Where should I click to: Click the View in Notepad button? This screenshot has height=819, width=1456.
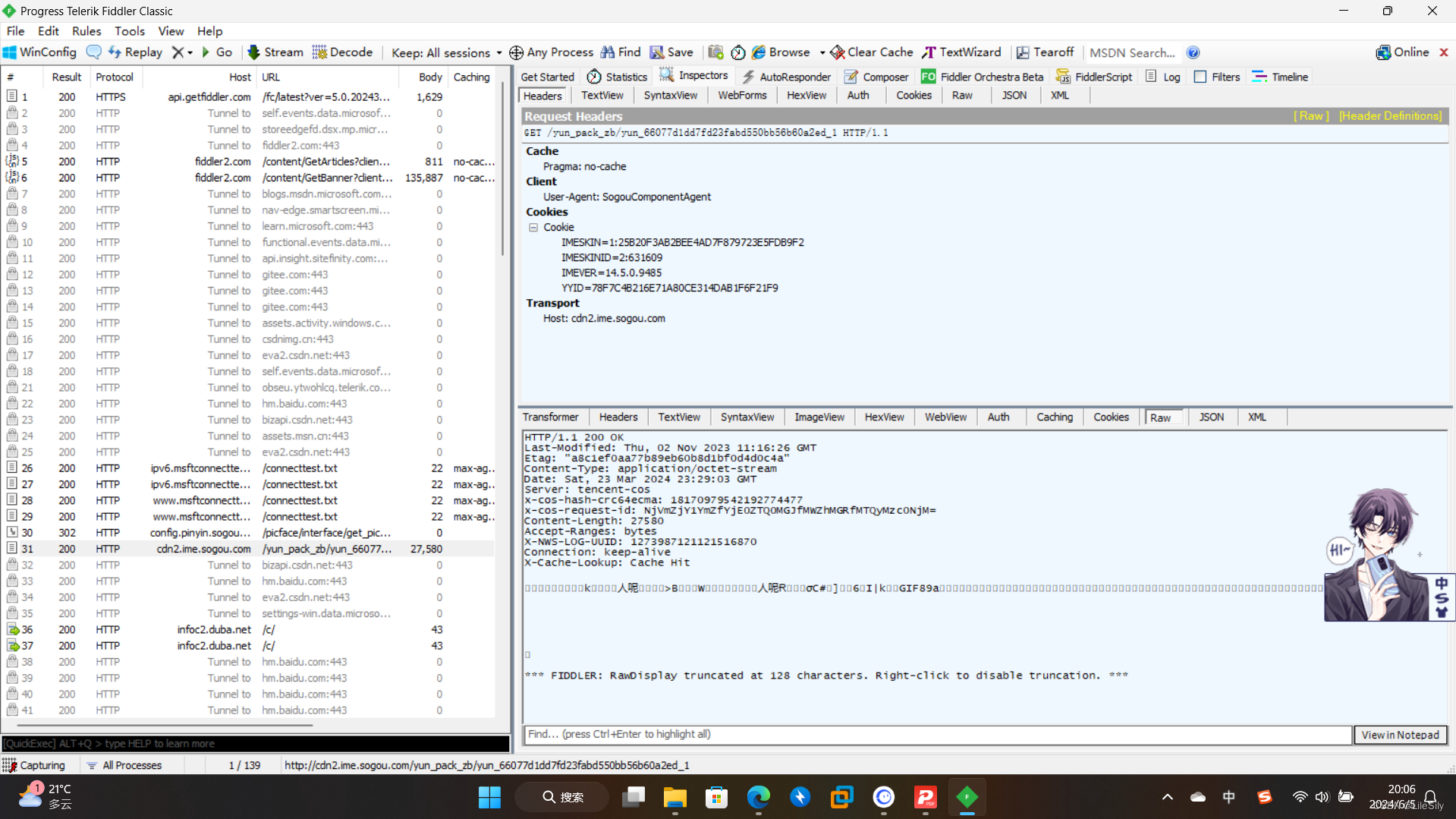(1400, 735)
